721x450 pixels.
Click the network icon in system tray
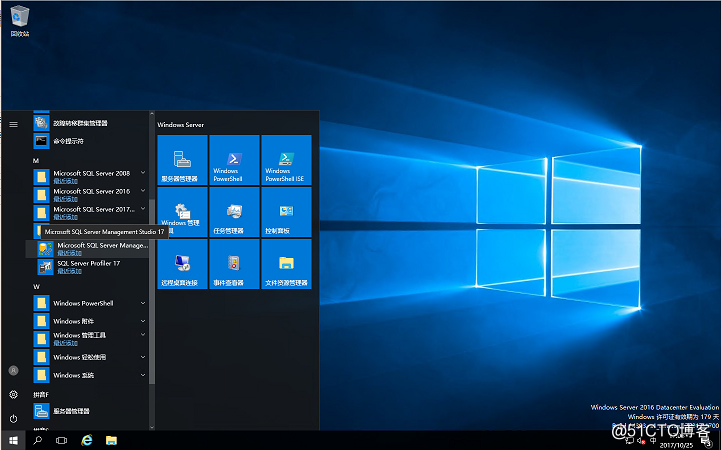click(x=630, y=440)
